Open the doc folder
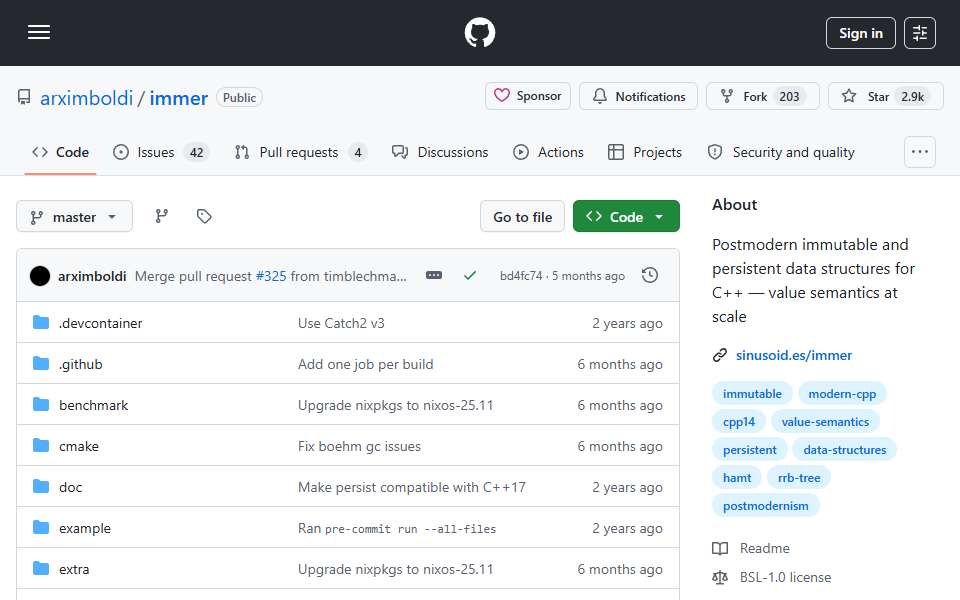 tap(70, 487)
